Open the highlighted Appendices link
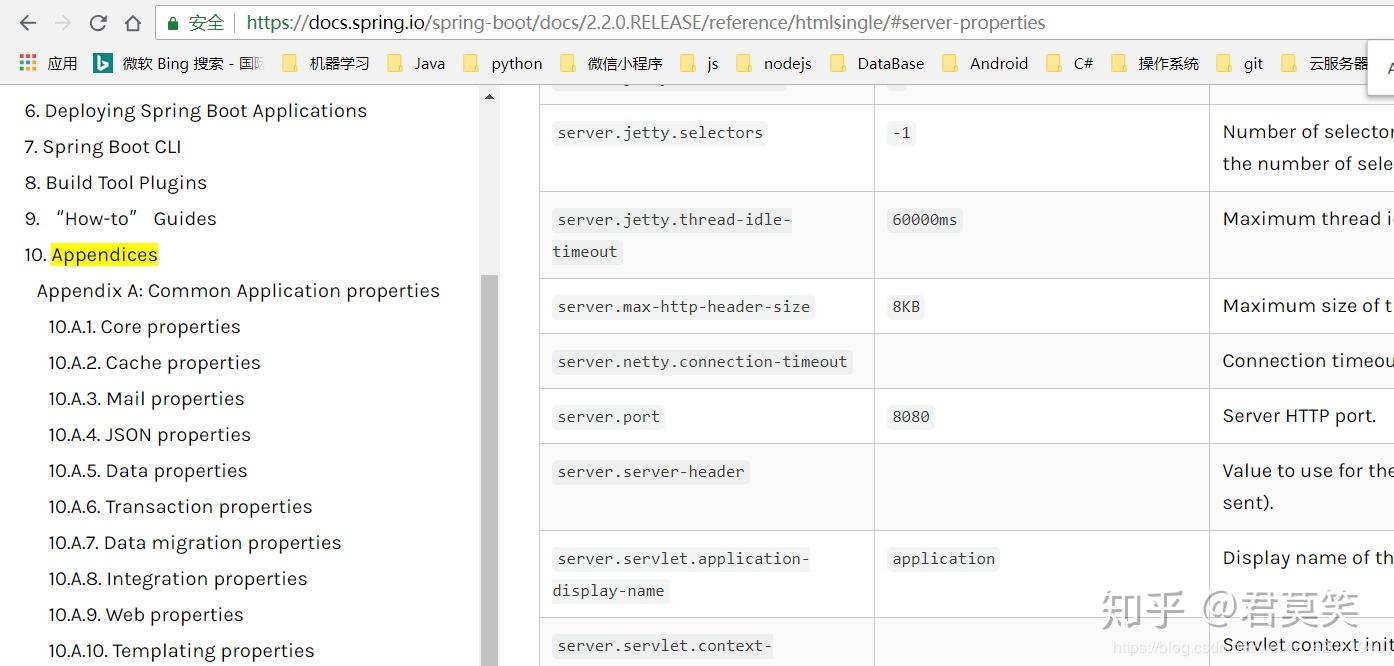 tap(104, 254)
